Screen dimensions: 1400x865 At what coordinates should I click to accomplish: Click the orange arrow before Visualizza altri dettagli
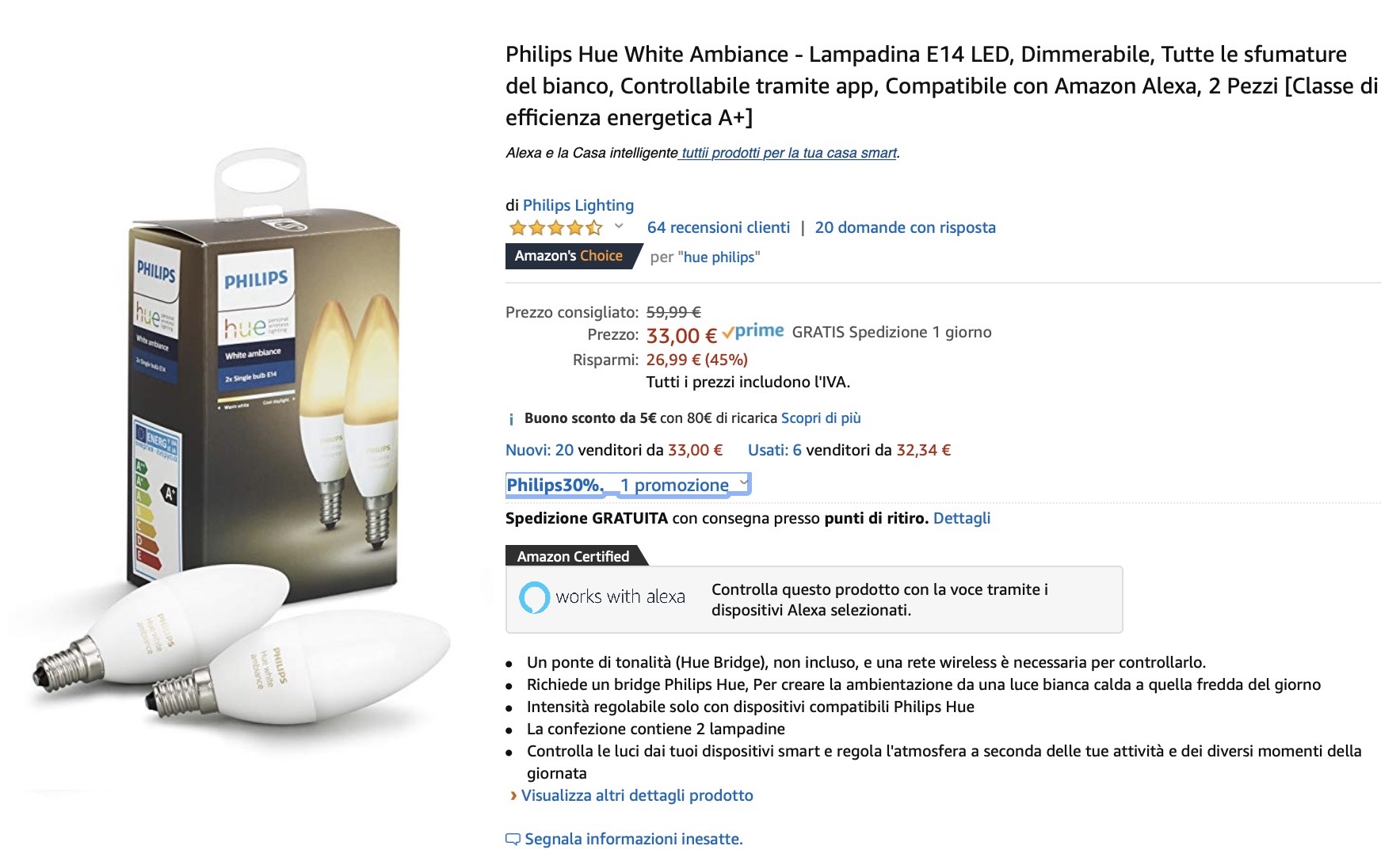tap(513, 795)
